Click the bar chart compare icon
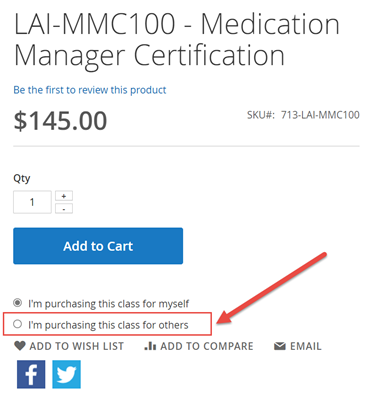 pos(150,346)
